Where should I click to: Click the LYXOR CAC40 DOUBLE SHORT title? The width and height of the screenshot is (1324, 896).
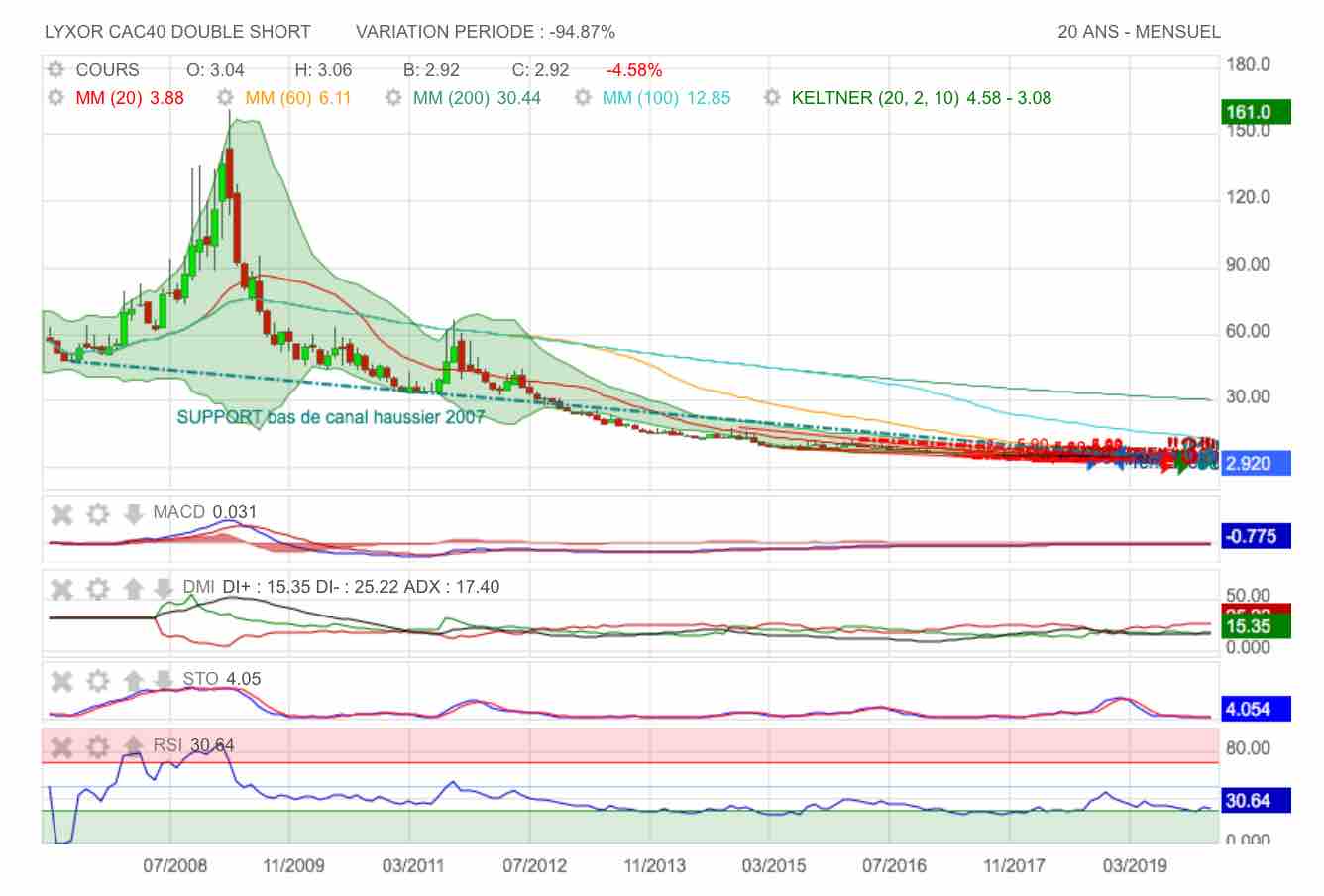[177, 32]
